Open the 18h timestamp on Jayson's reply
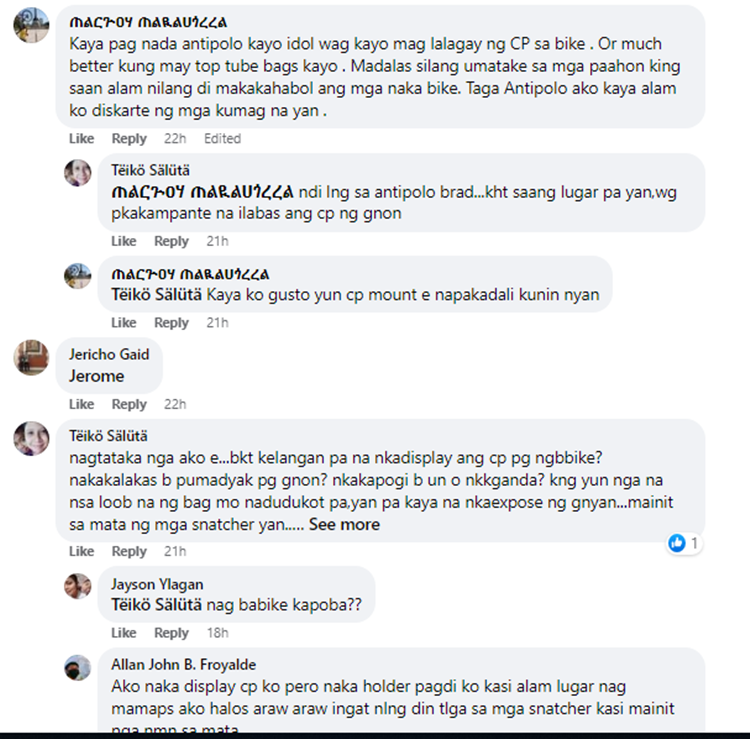Viewport: 750px width, 739px height. (x=217, y=633)
